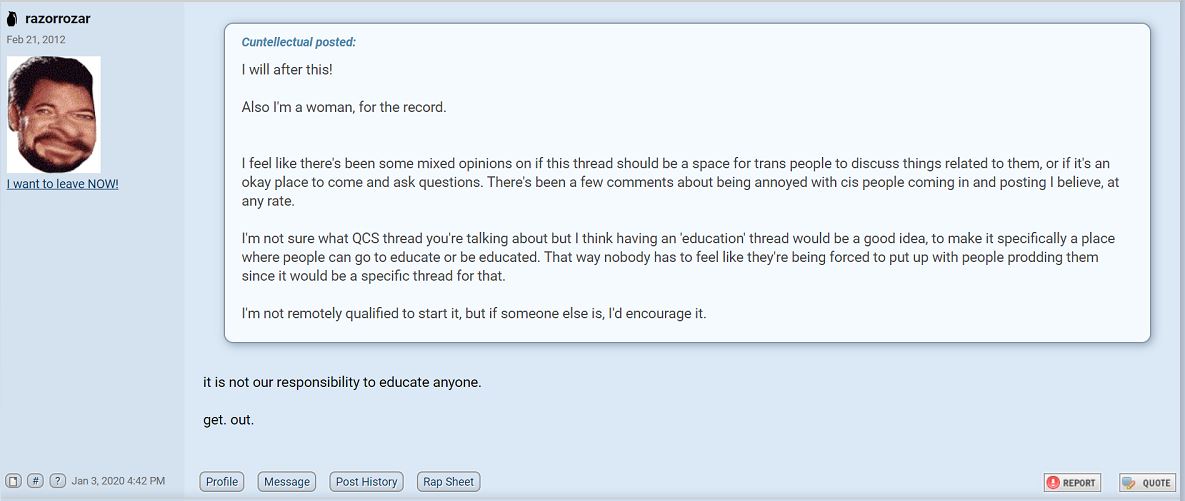
Task: Open razorrozar's Rap Sheet
Action: coord(449,481)
